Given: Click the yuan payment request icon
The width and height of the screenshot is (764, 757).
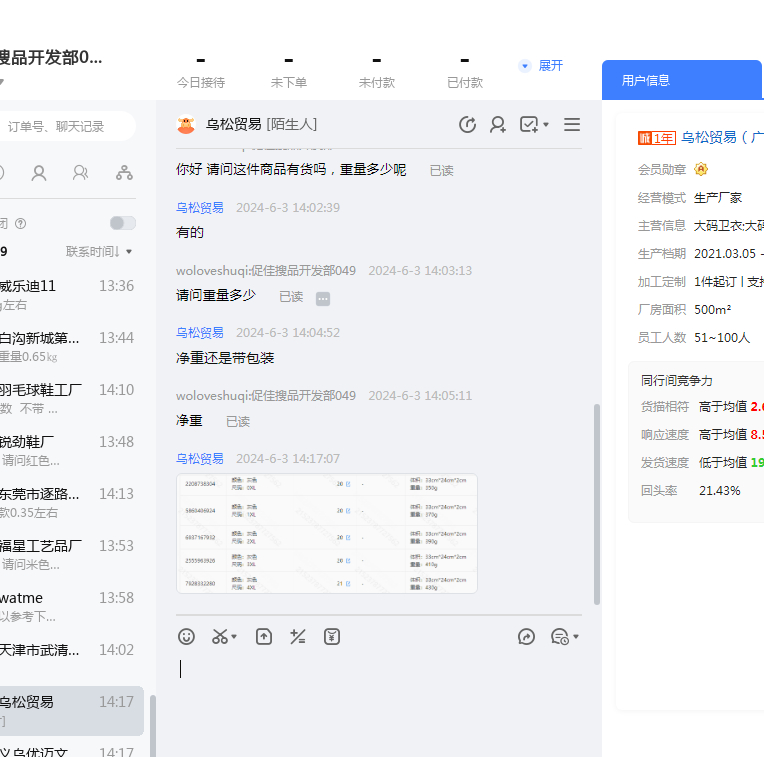Looking at the screenshot, I should click(x=332, y=636).
